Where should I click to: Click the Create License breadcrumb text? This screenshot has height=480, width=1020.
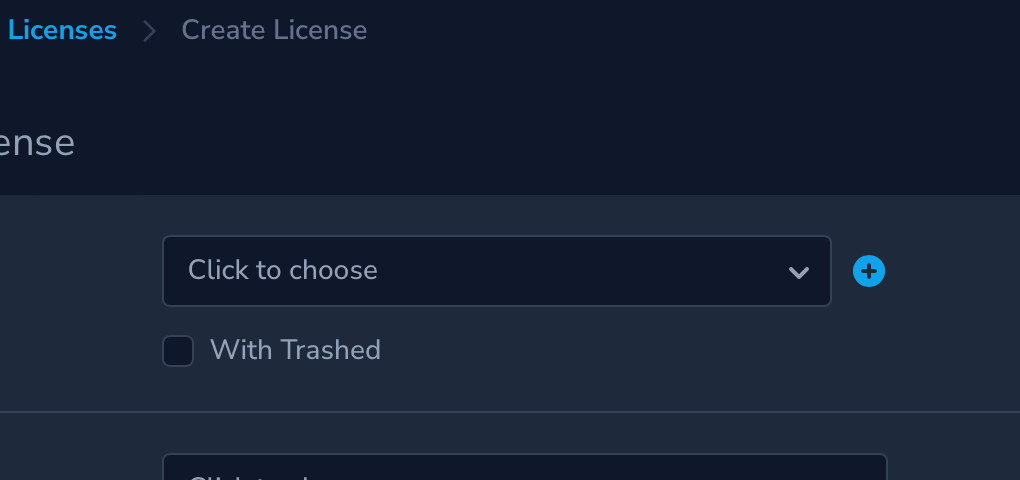tap(274, 30)
